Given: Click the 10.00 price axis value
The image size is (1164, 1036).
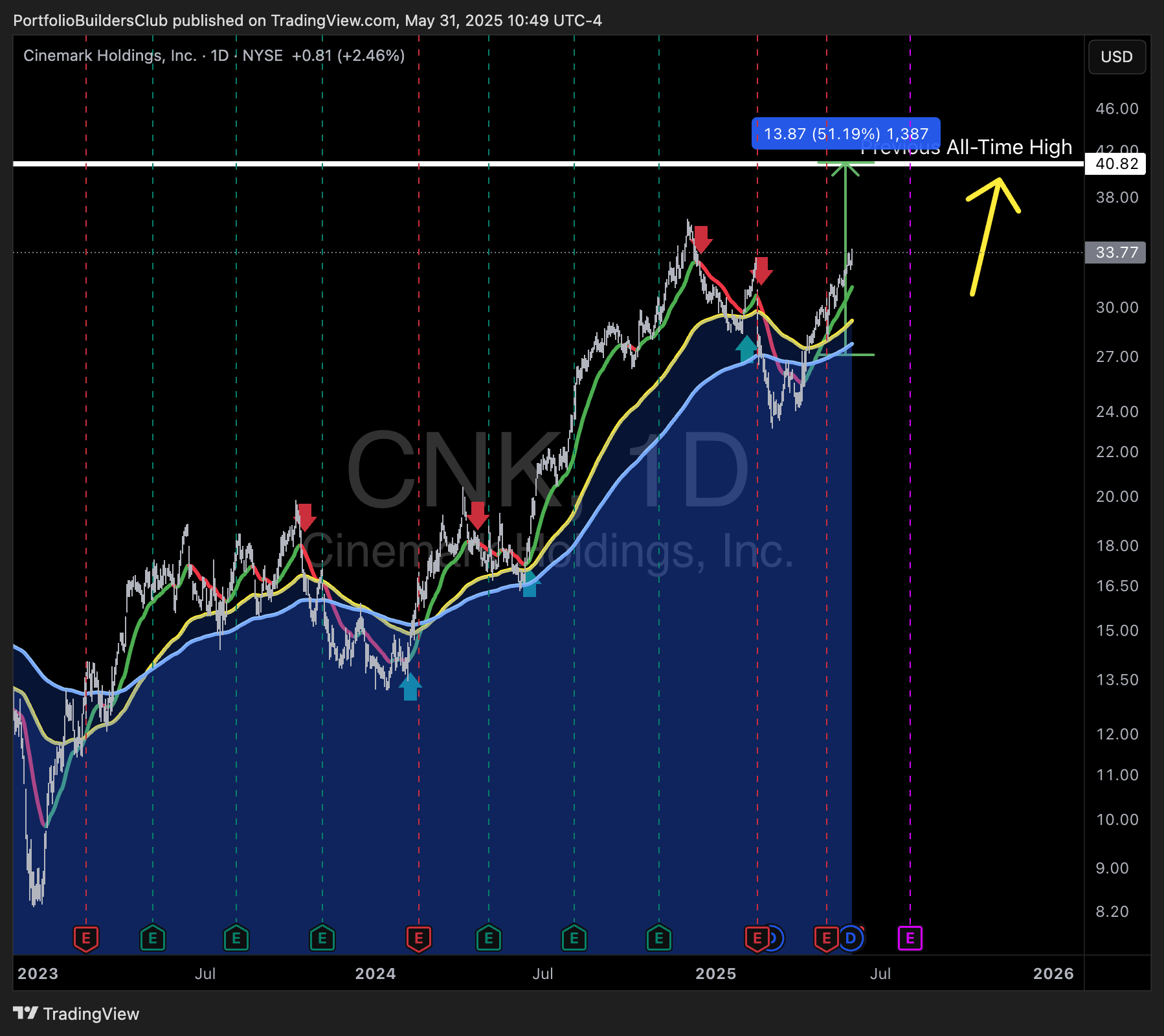Looking at the screenshot, I should (x=1117, y=820).
